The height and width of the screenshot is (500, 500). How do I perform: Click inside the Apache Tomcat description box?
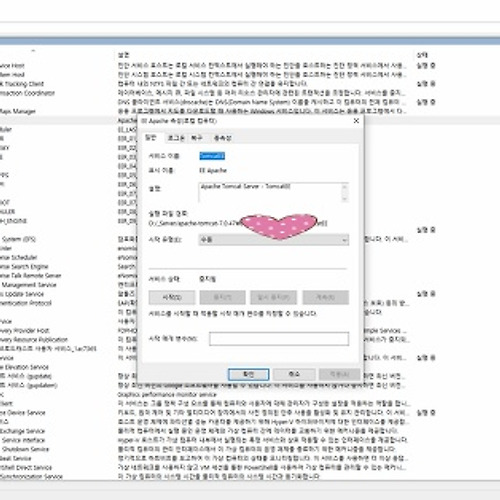269,192
